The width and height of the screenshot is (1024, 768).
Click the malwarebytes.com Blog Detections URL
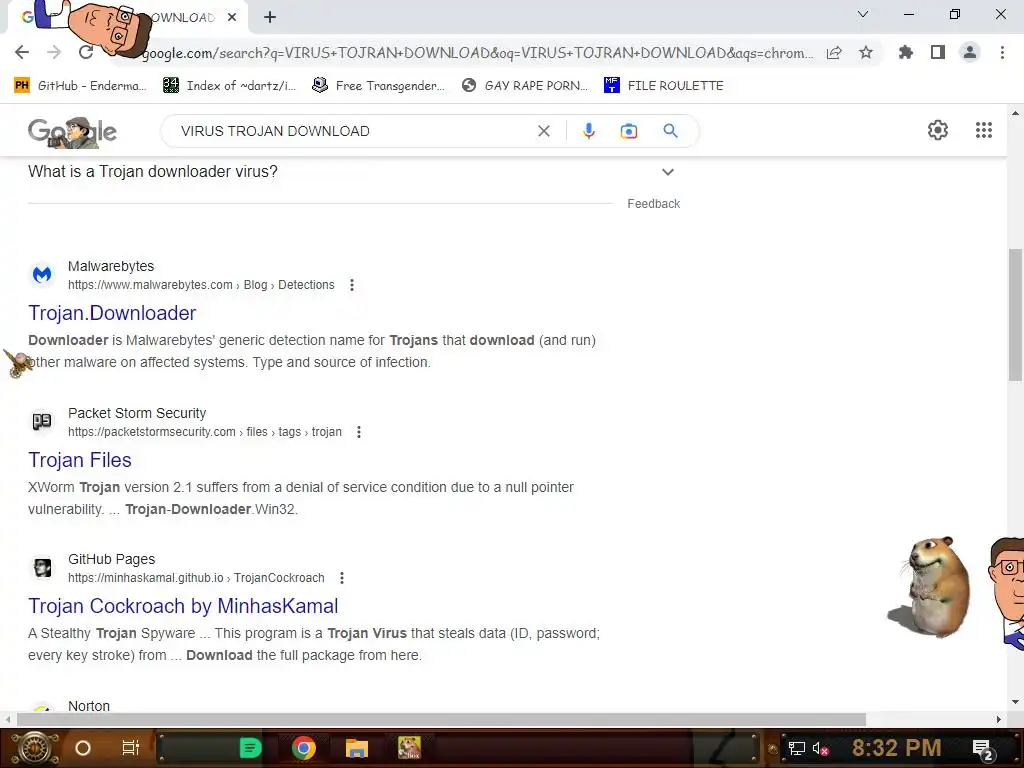(x=201, y=285)
